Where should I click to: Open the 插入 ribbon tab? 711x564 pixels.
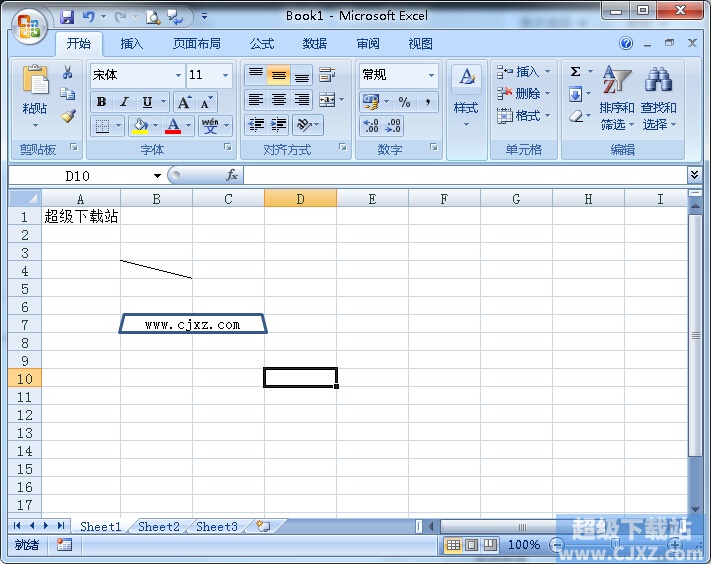[132, 44]
